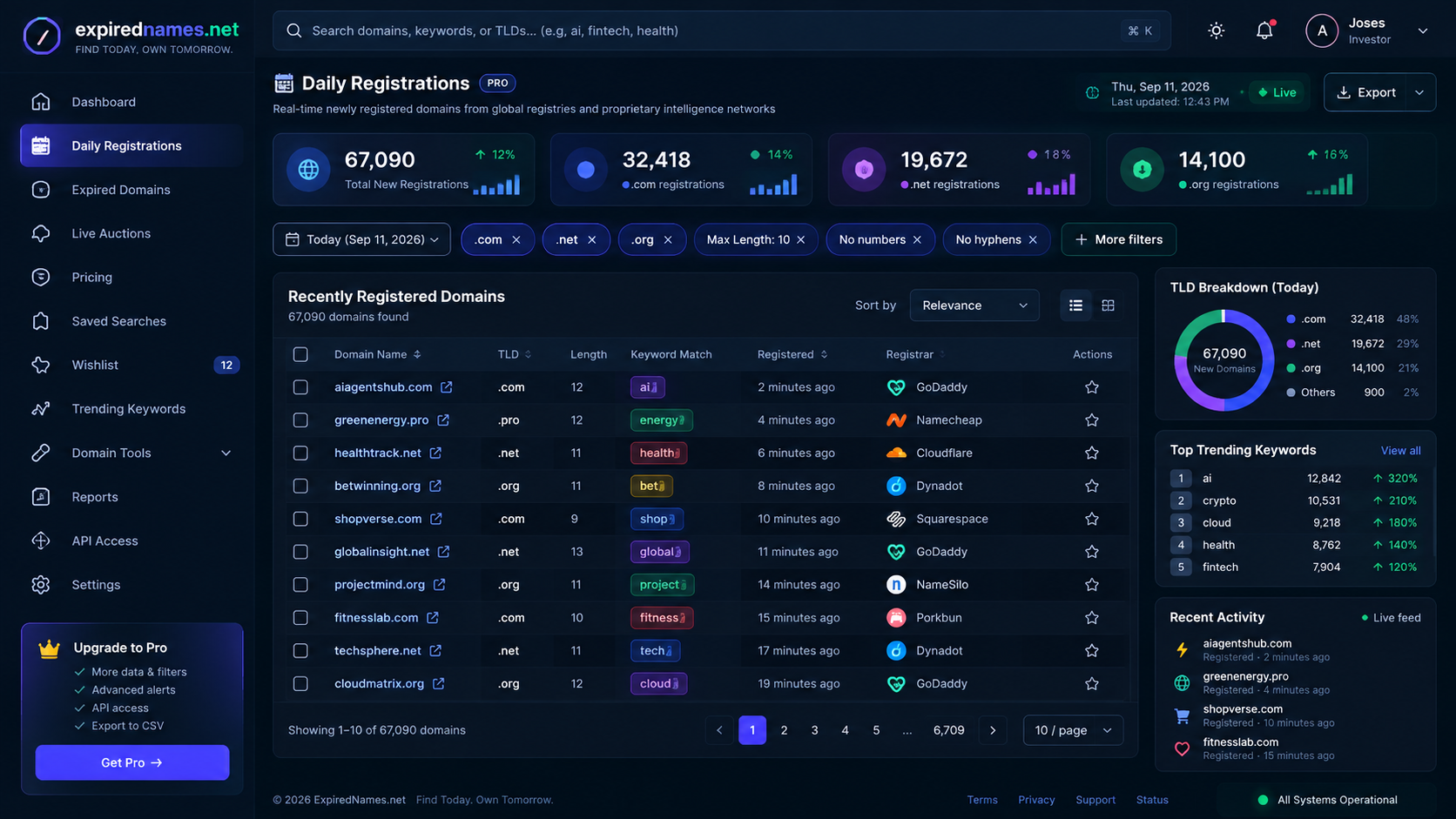Remove the .net filter chip
The height and width of the screenshot is (819, 1456).
[x=591, y=239]
